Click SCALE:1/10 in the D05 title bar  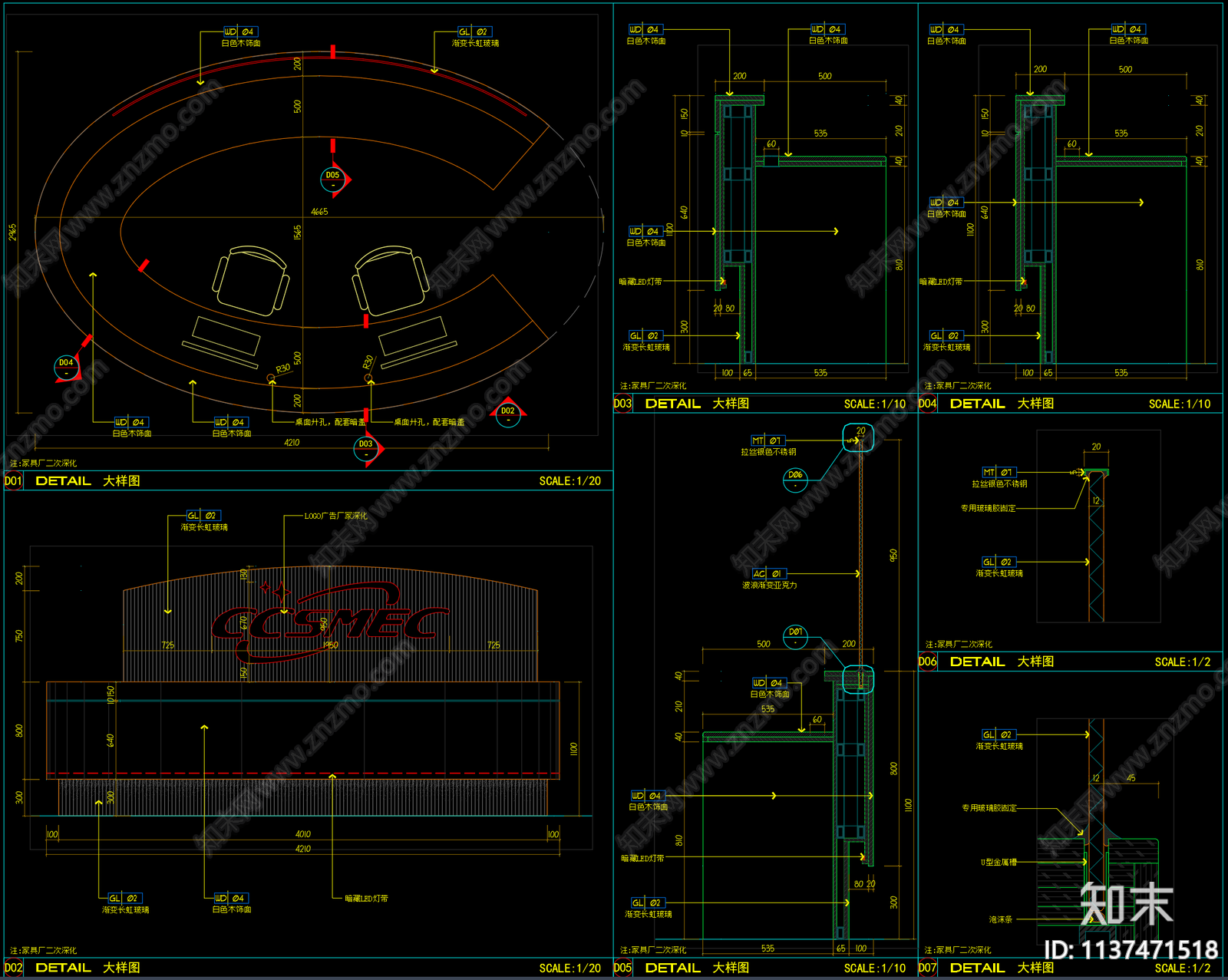click(875, 968)
